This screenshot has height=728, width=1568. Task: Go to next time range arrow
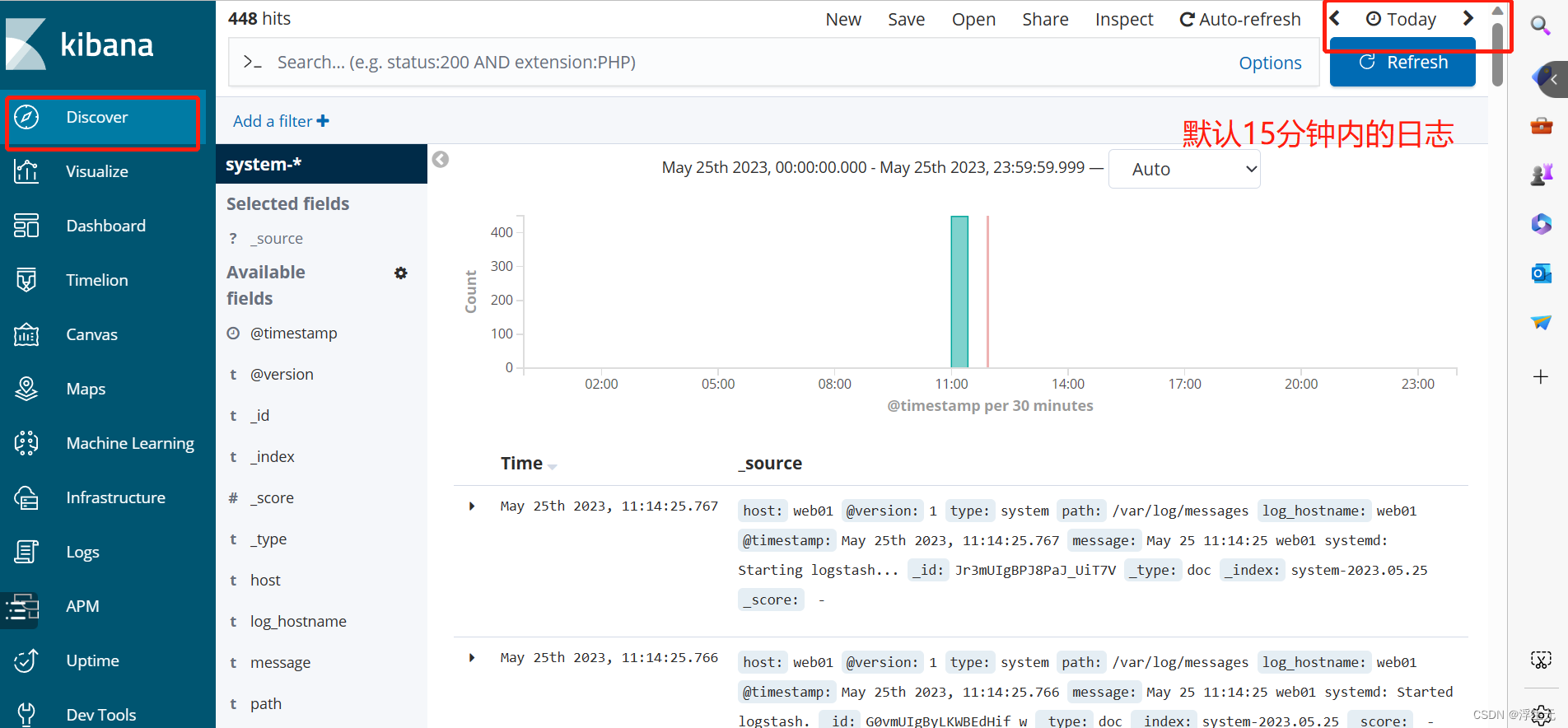coord(1468,18)
